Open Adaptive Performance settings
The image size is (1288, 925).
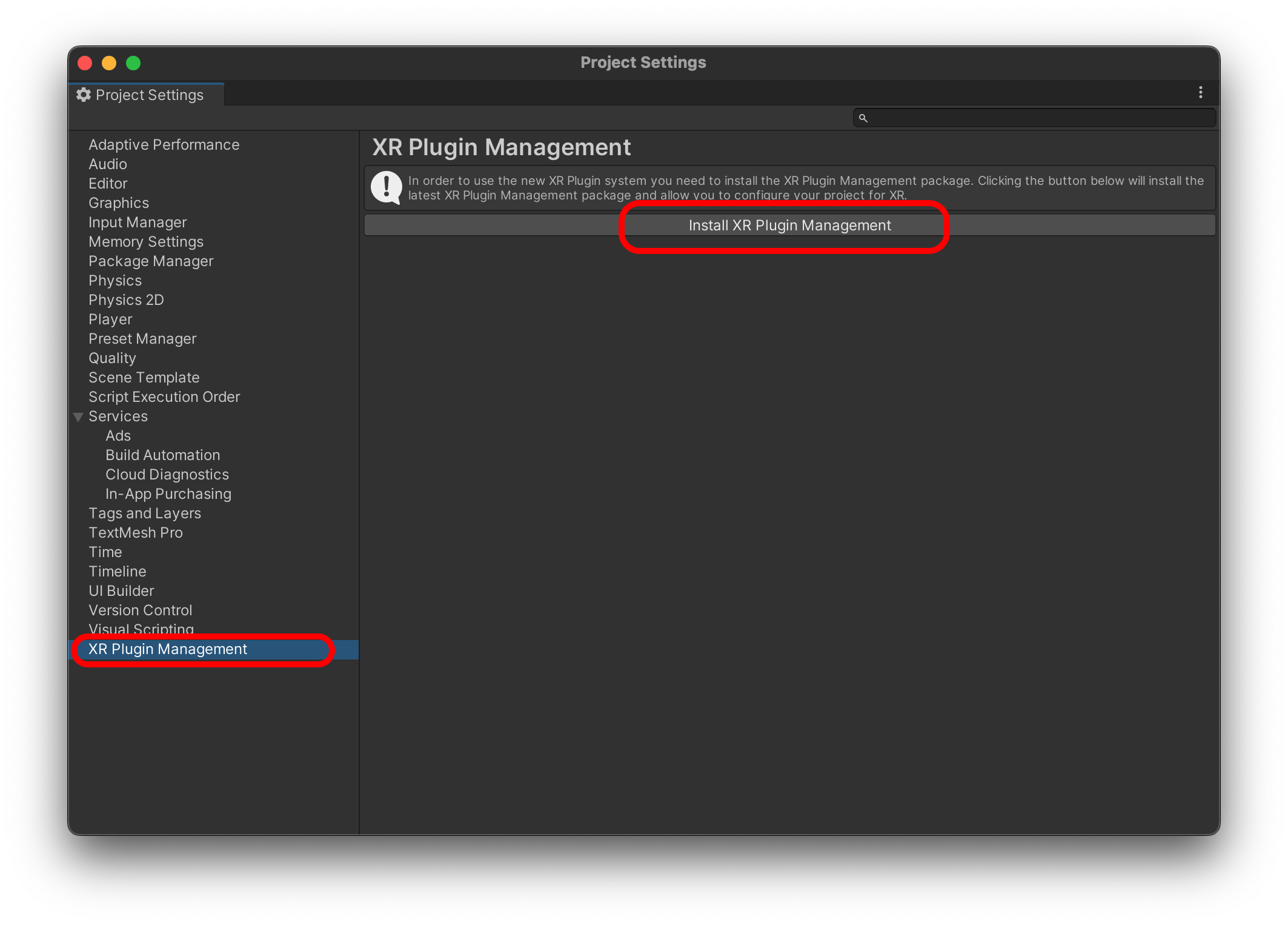click(x=164, y=145)
